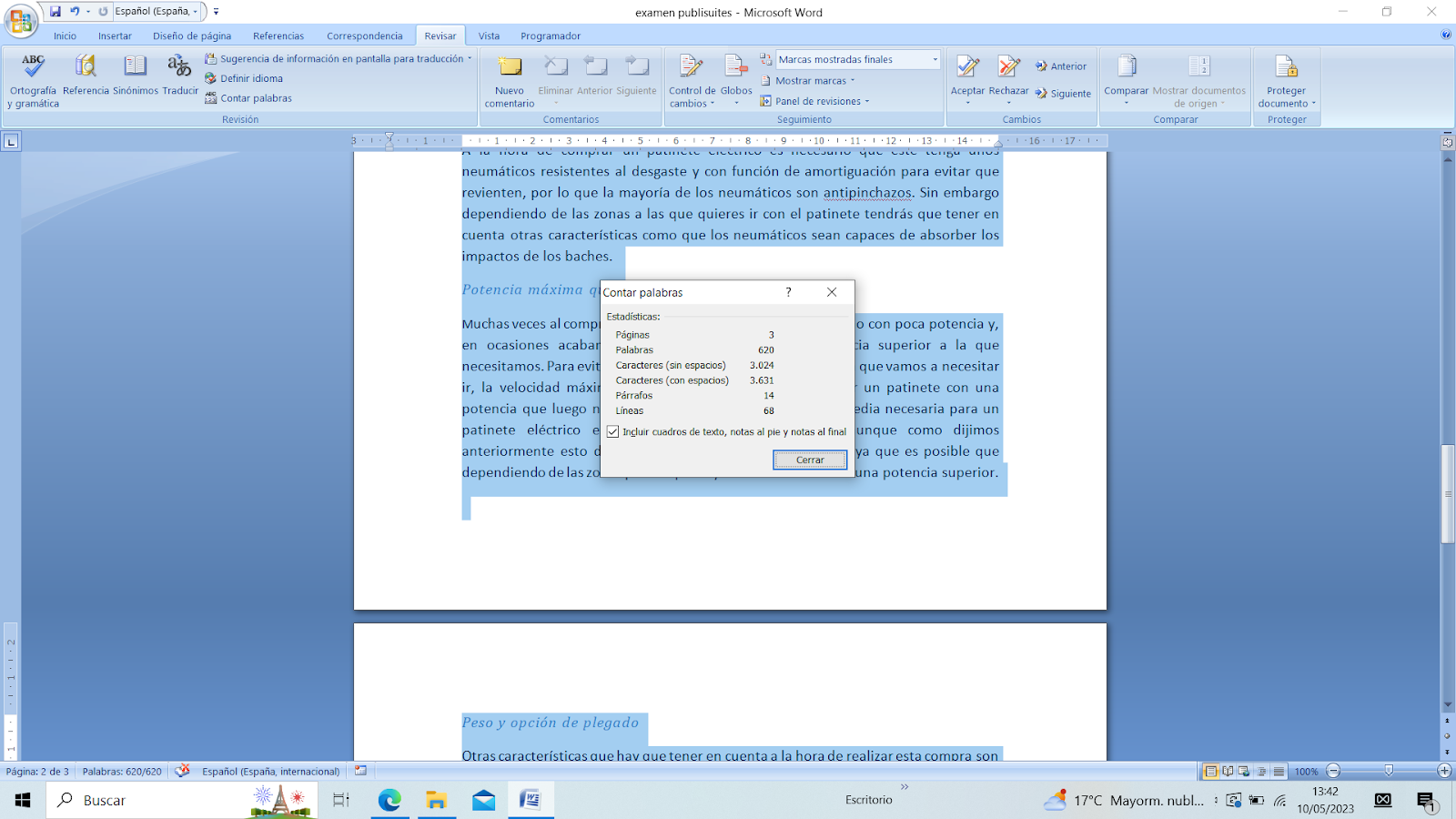
Task: Uncheck Incluir cuadros de texto checkbox
Action: point(612,431)
